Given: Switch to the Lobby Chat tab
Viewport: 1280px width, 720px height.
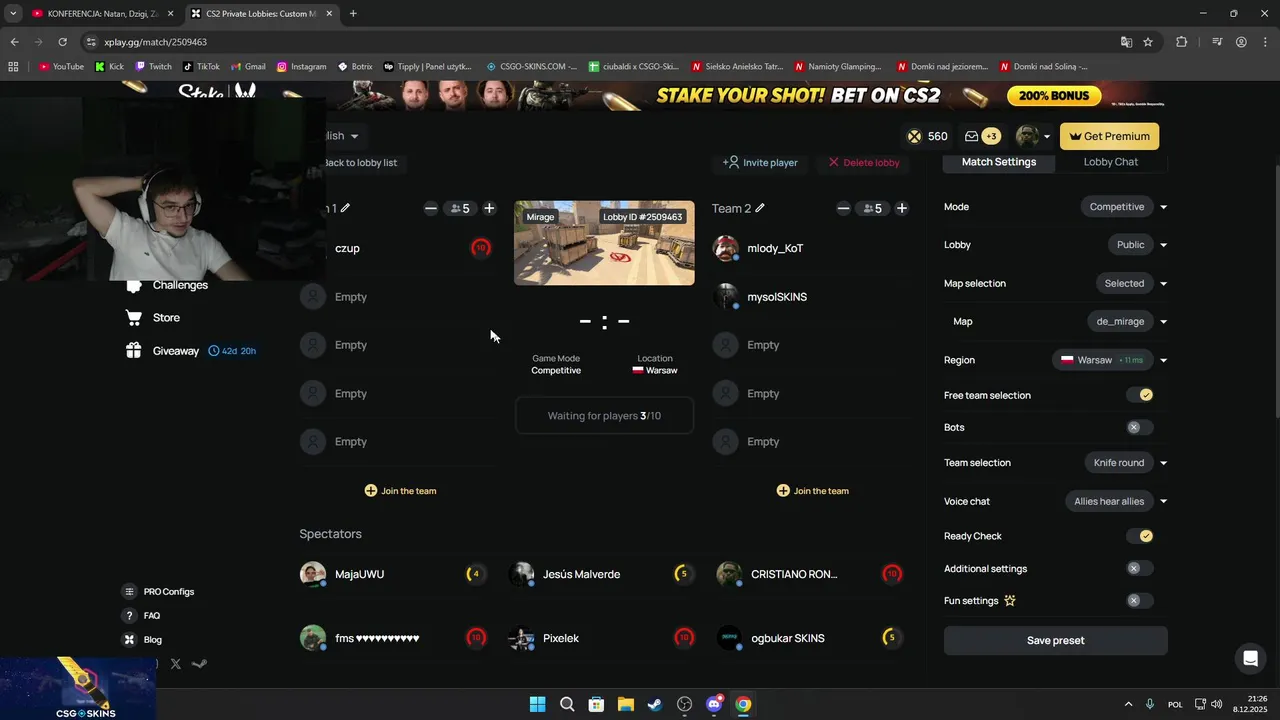Looking at the screenshot, I should pos(1111,162).
